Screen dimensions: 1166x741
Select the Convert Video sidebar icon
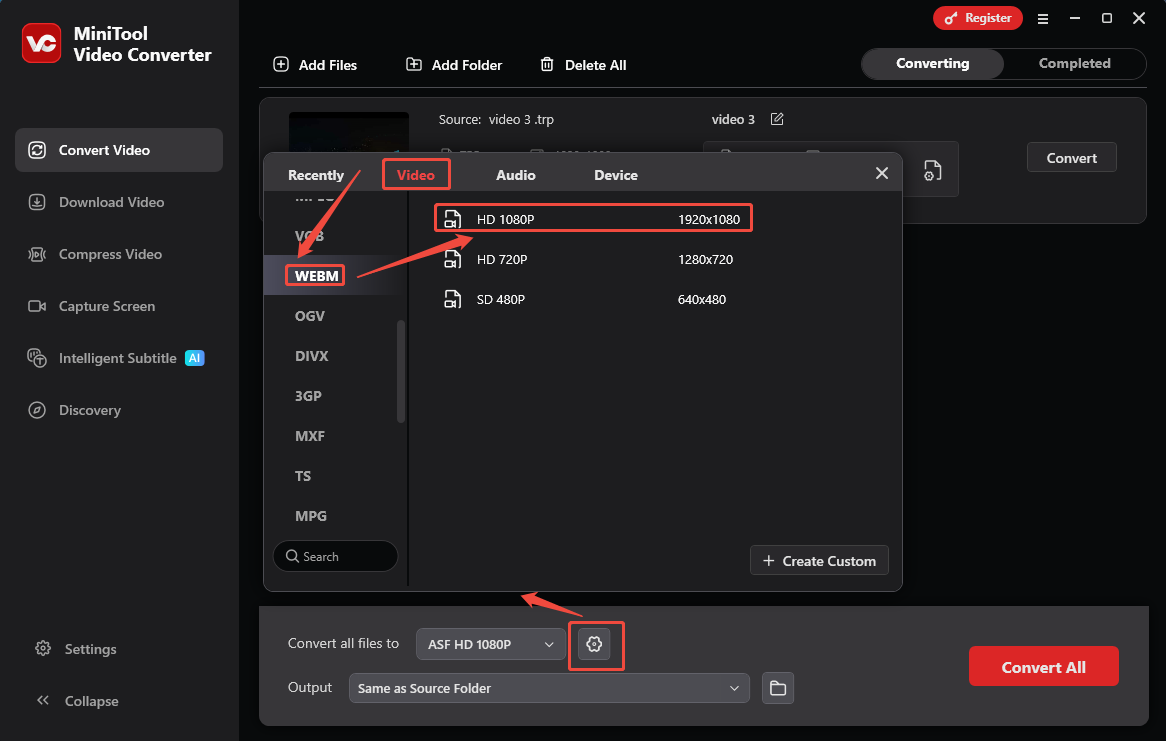click(36, 149)
